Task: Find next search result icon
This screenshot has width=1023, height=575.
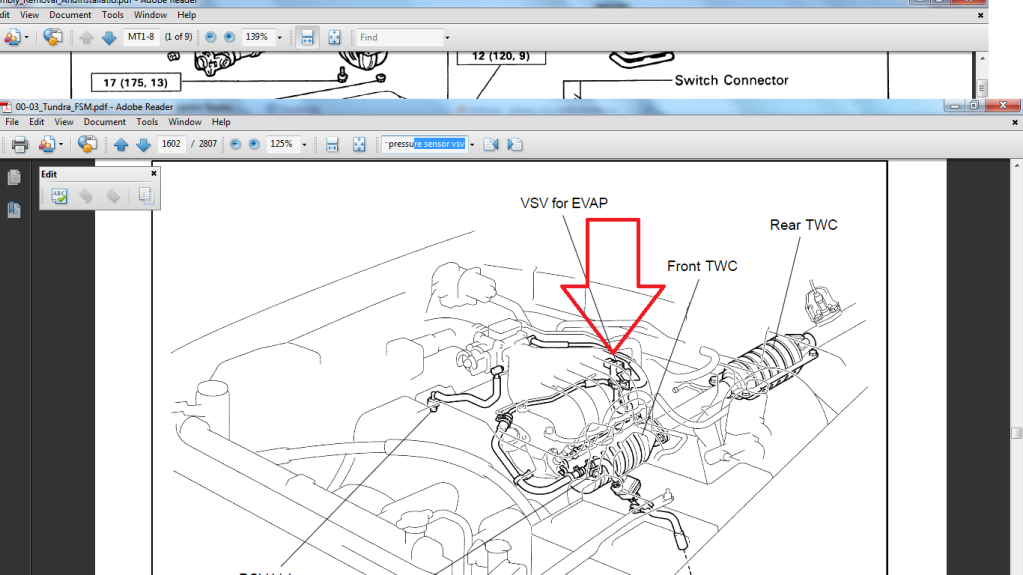Action: (x=515, y=144)
